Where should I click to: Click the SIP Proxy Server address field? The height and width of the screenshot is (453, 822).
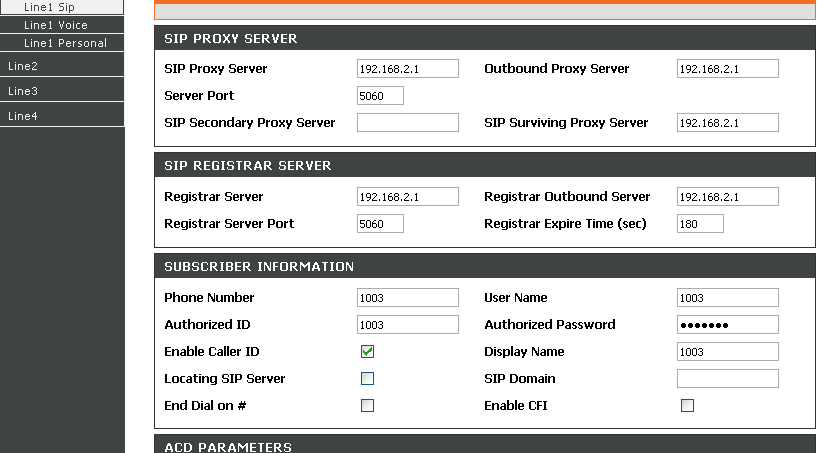(408, 69)
